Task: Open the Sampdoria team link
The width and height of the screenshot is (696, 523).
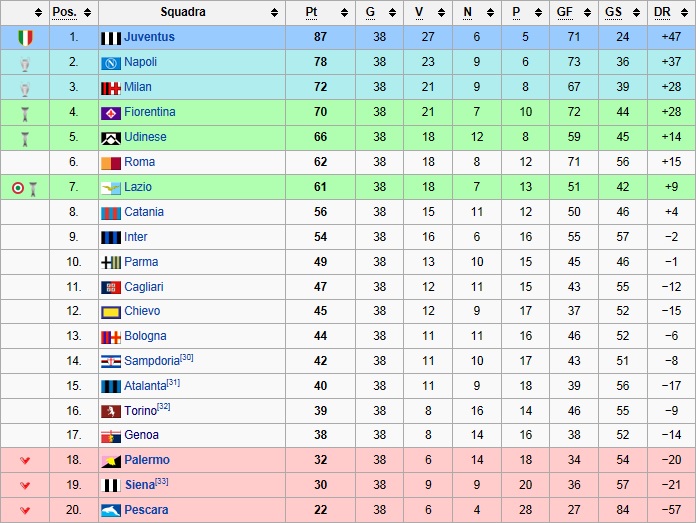Action: [152, 361]
